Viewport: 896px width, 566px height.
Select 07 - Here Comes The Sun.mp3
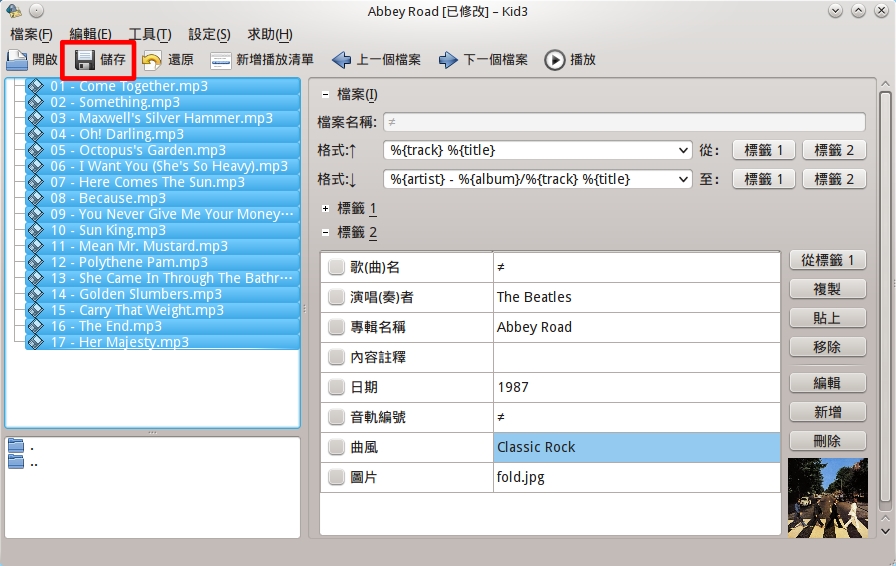point(162,182)
